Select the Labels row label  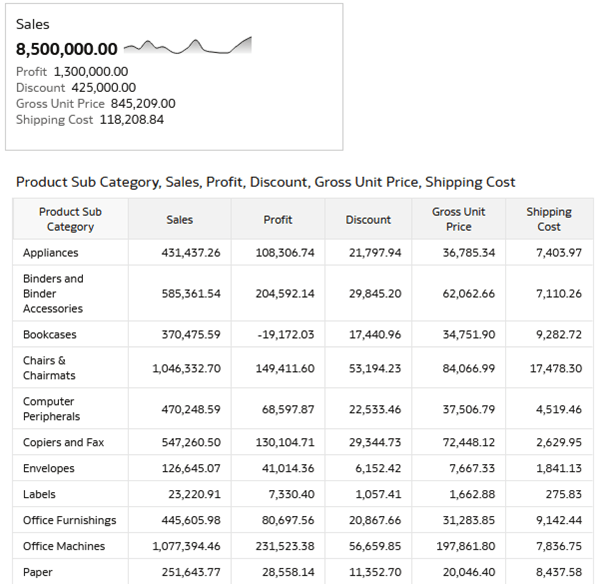(x=39, y=494)
